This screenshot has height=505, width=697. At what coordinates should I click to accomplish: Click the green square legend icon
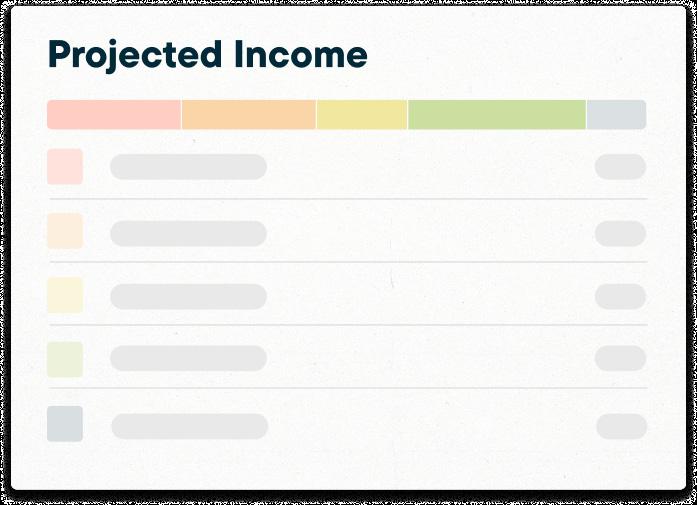[x=65, y=360]
